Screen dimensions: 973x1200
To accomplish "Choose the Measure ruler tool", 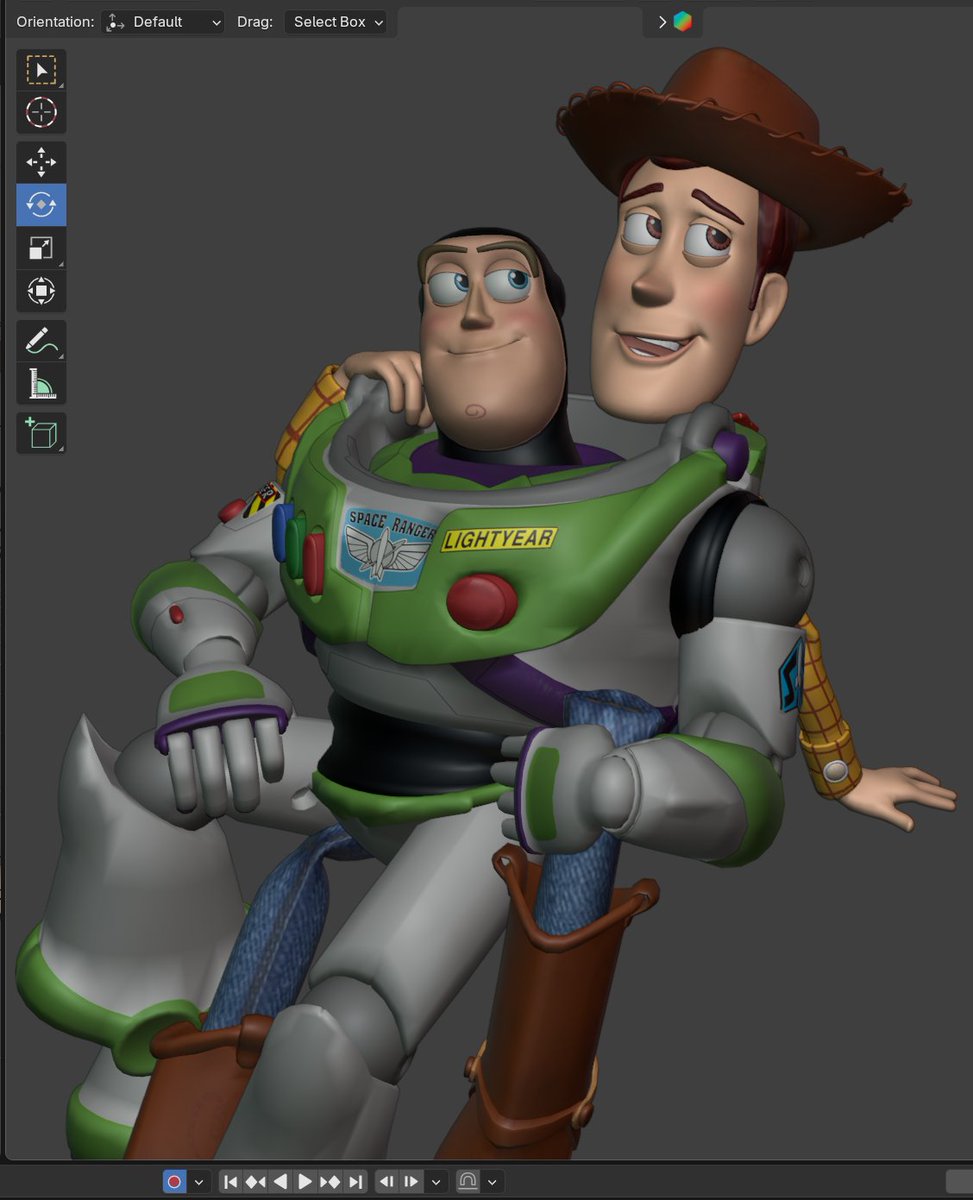I will [41, 383].
